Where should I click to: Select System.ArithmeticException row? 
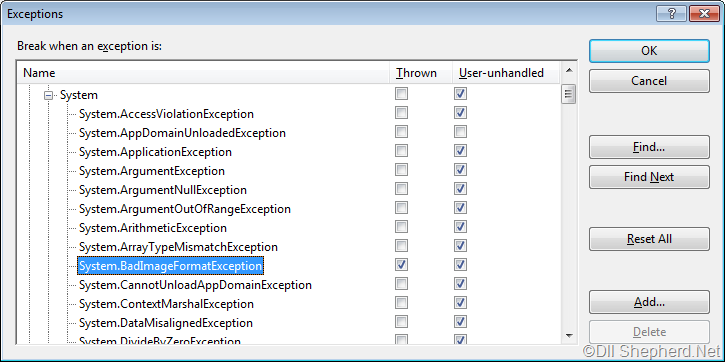point(153,228)
